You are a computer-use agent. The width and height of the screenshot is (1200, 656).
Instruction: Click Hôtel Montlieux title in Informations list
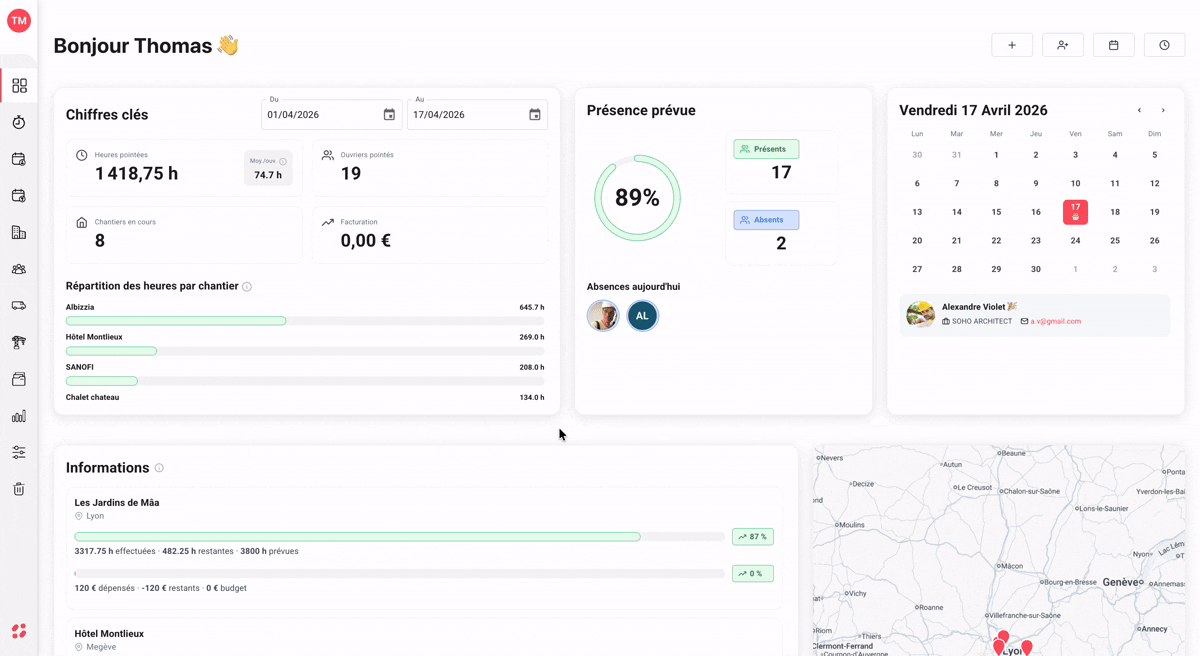(109, 634)
